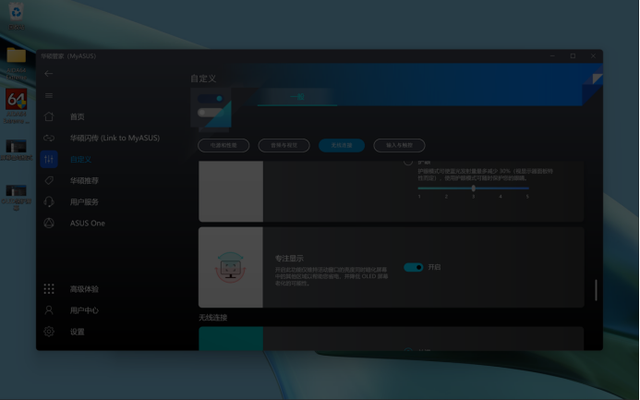Viewport: 640px width, 400px height.
Task: Open 华硕闪传 (Link to MyASUS) link icon
Action: coord(49,138)
